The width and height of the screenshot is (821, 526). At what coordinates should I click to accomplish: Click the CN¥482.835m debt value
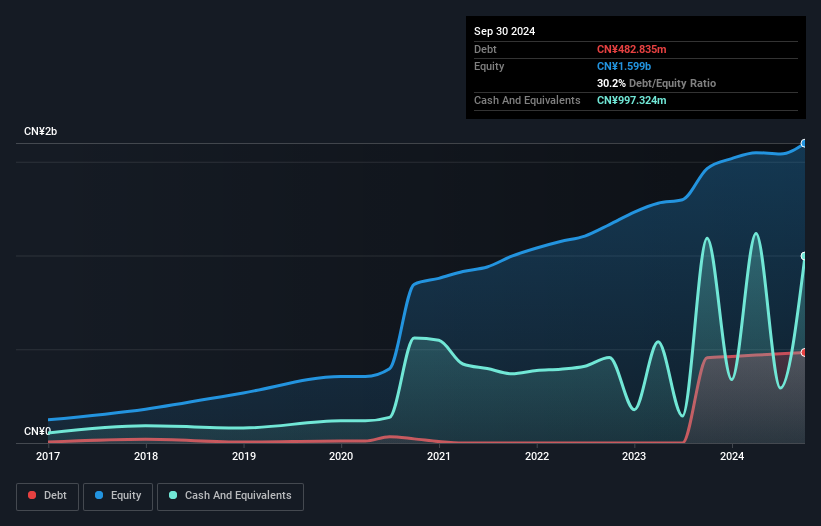[x=631, y=49]
